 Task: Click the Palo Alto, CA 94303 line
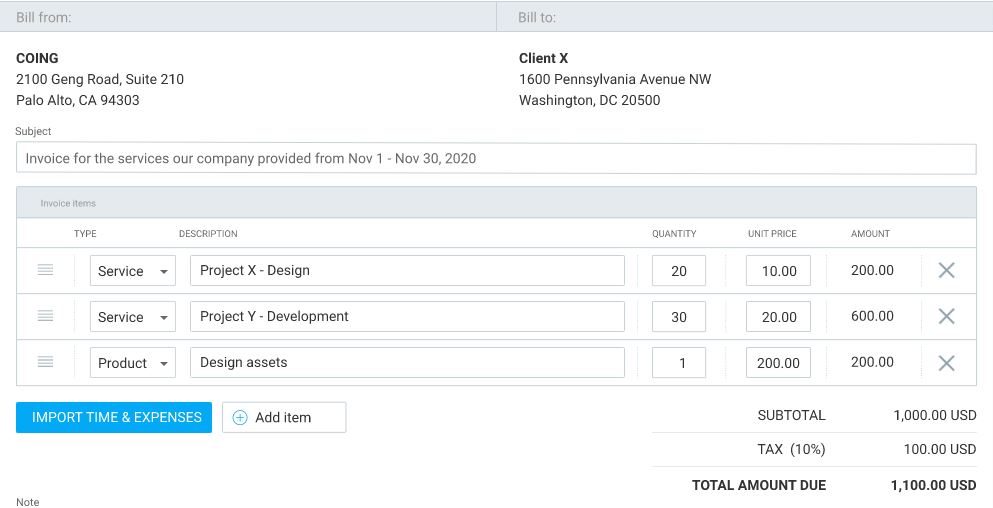point(78,100)
